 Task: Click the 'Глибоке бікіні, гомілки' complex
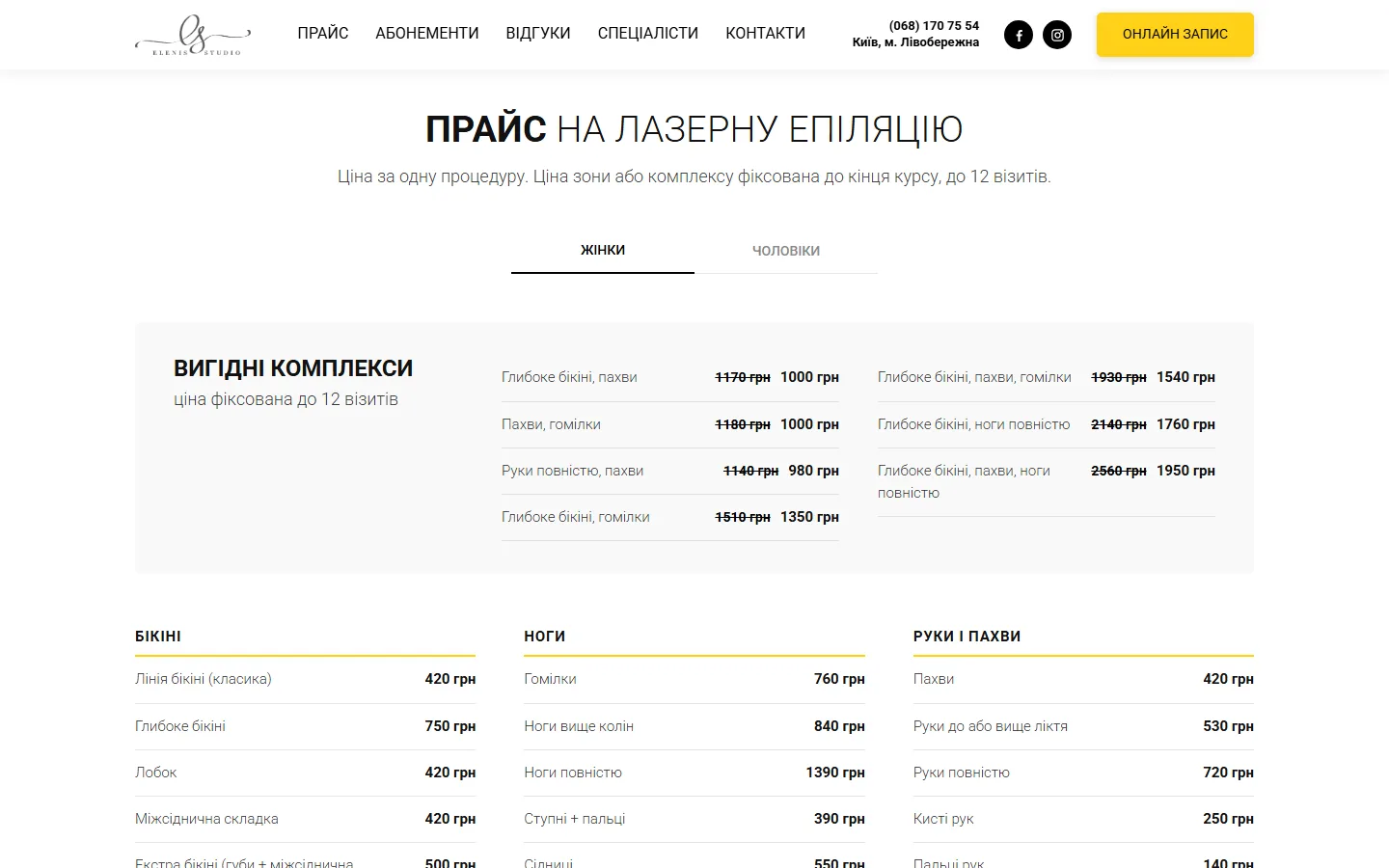click(670, 517)
